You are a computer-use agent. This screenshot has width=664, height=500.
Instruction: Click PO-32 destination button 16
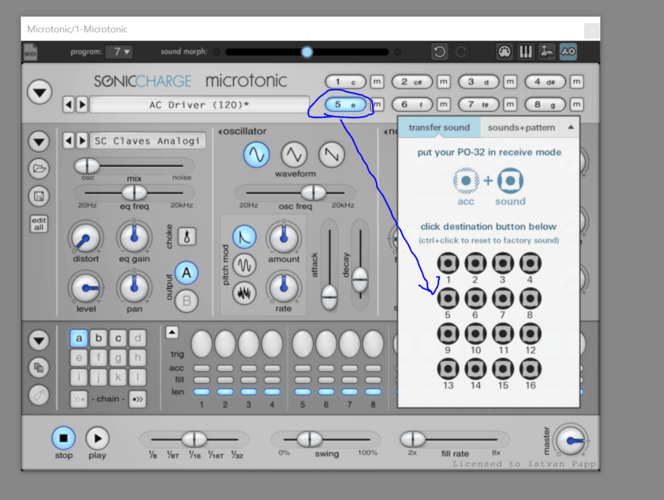[530, 369]
